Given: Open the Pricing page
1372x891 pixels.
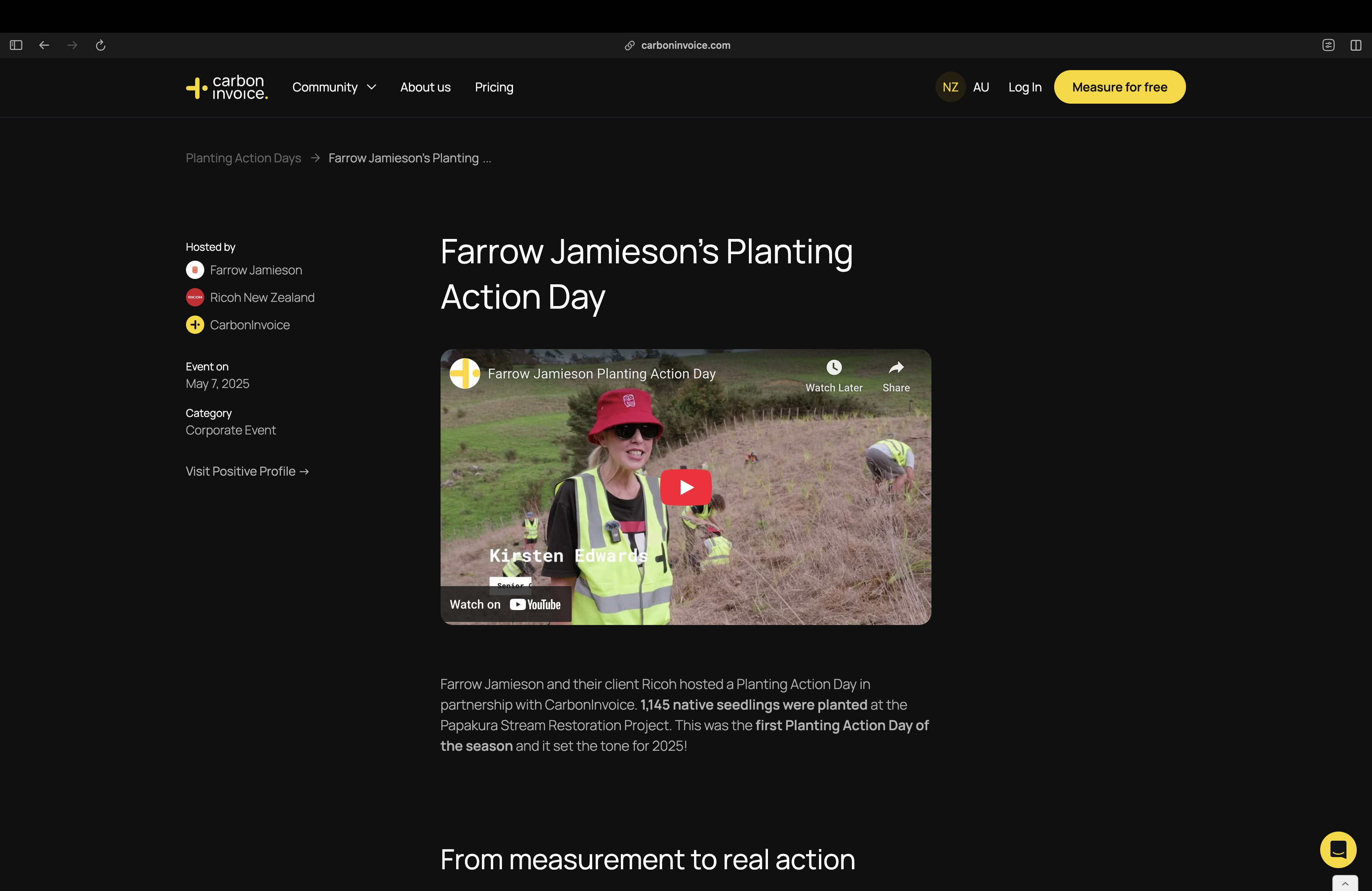Looking at the screenshot, I should pos(494,87).
